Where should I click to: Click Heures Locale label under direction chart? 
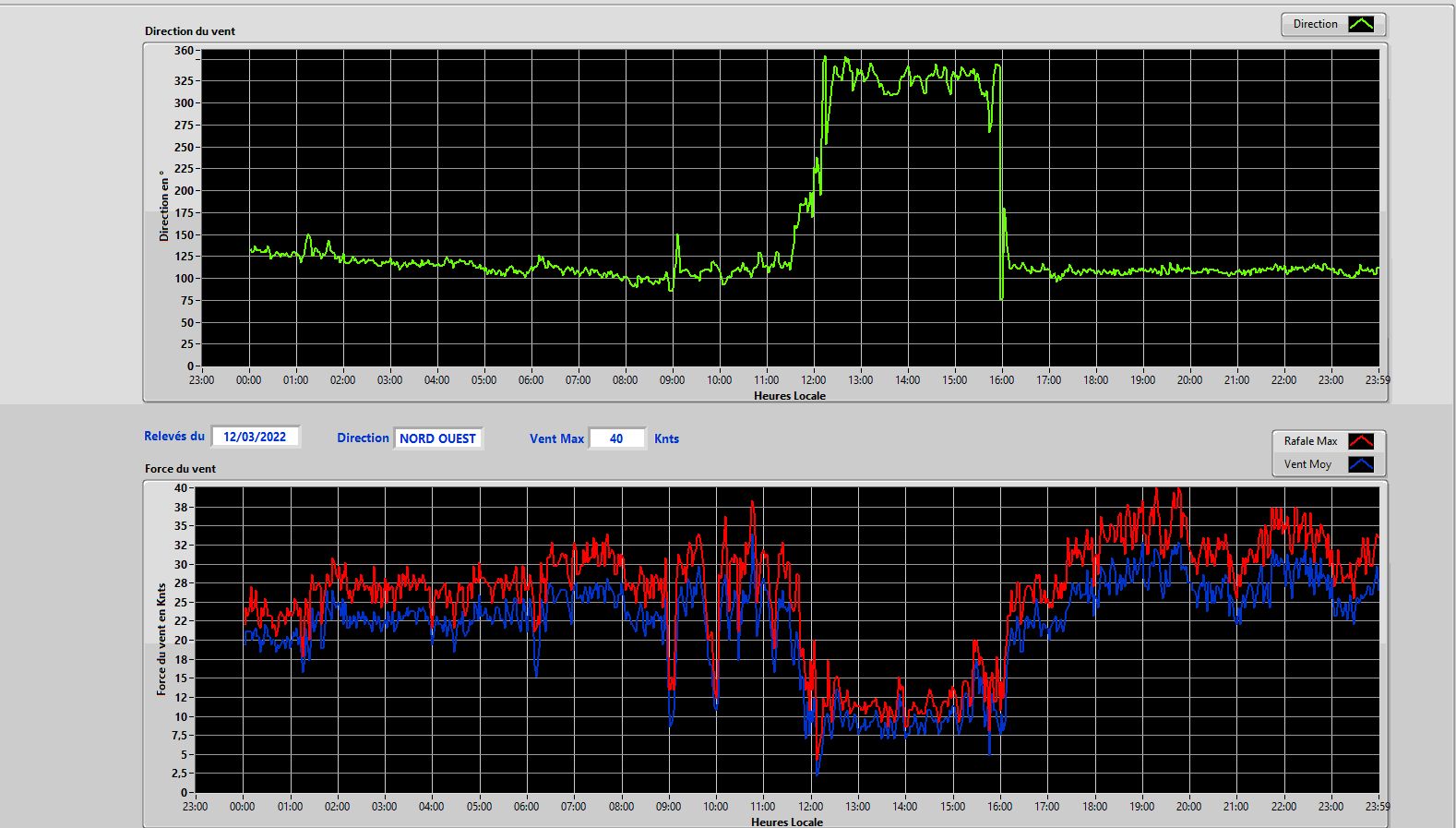(x=790, y=396)
